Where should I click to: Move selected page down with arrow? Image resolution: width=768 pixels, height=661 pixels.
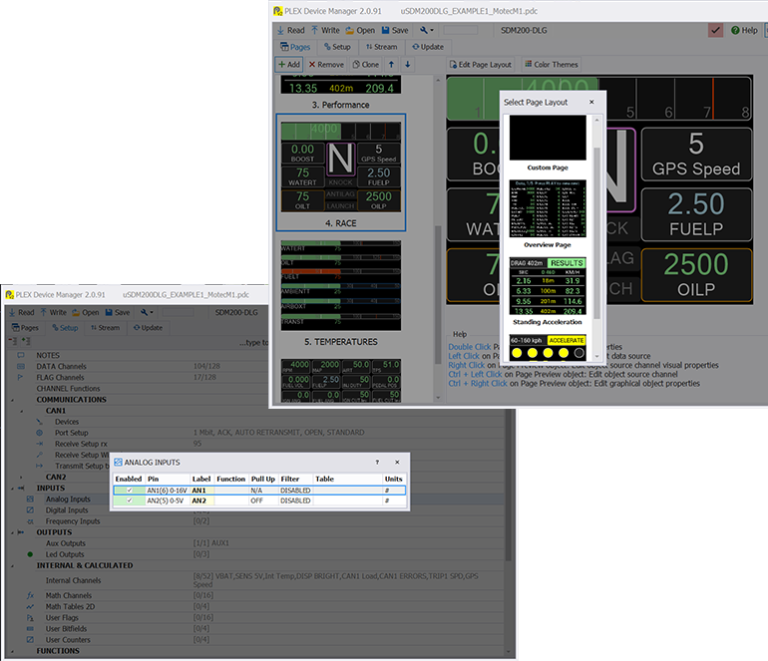coord(408,64)
